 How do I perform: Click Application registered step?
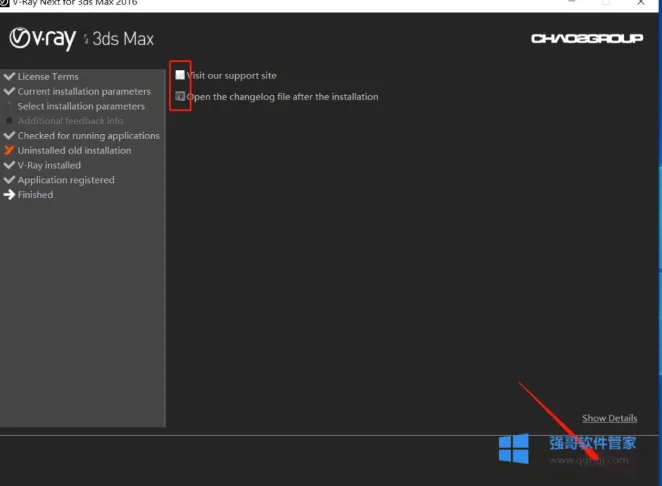(x=66, y=180)
